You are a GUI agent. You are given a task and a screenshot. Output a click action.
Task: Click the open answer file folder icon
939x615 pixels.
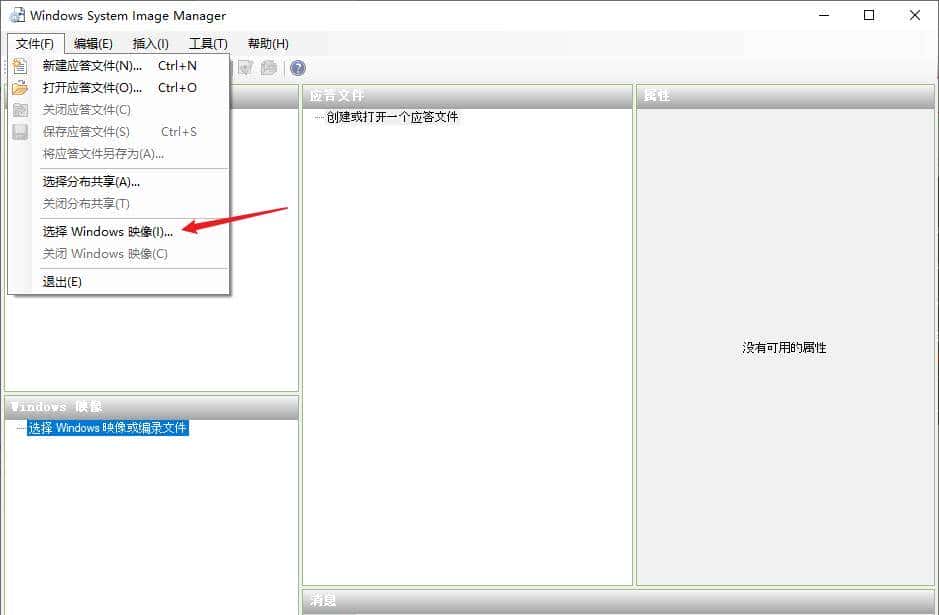pos(20,88)
